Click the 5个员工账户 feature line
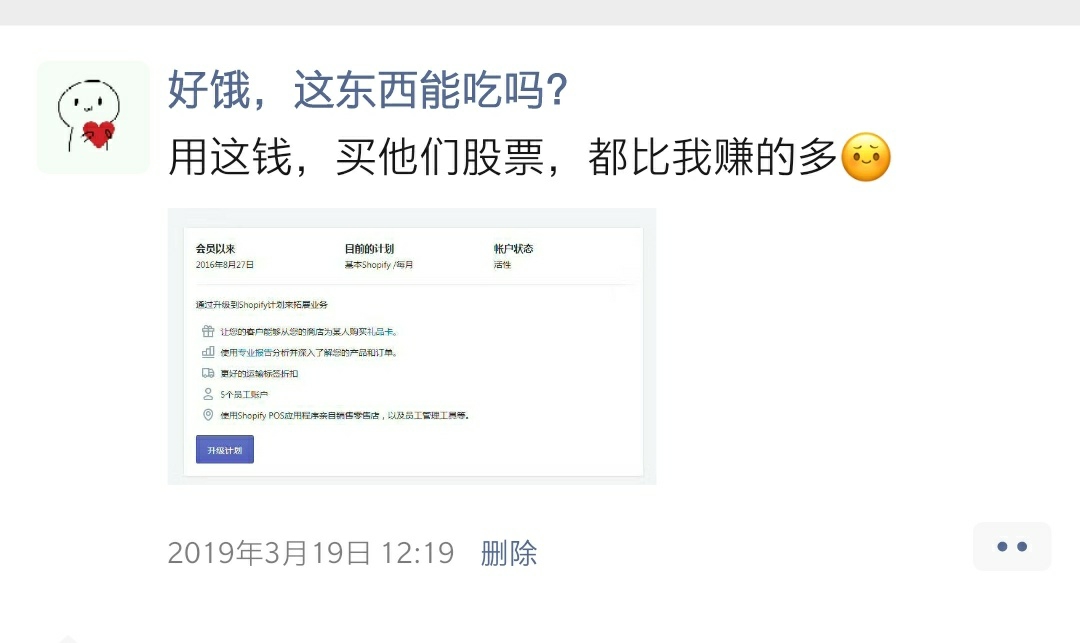Image resolution: width=1080 pixels, height=643 pixels. pyautogui.click(x=244, y=394)
